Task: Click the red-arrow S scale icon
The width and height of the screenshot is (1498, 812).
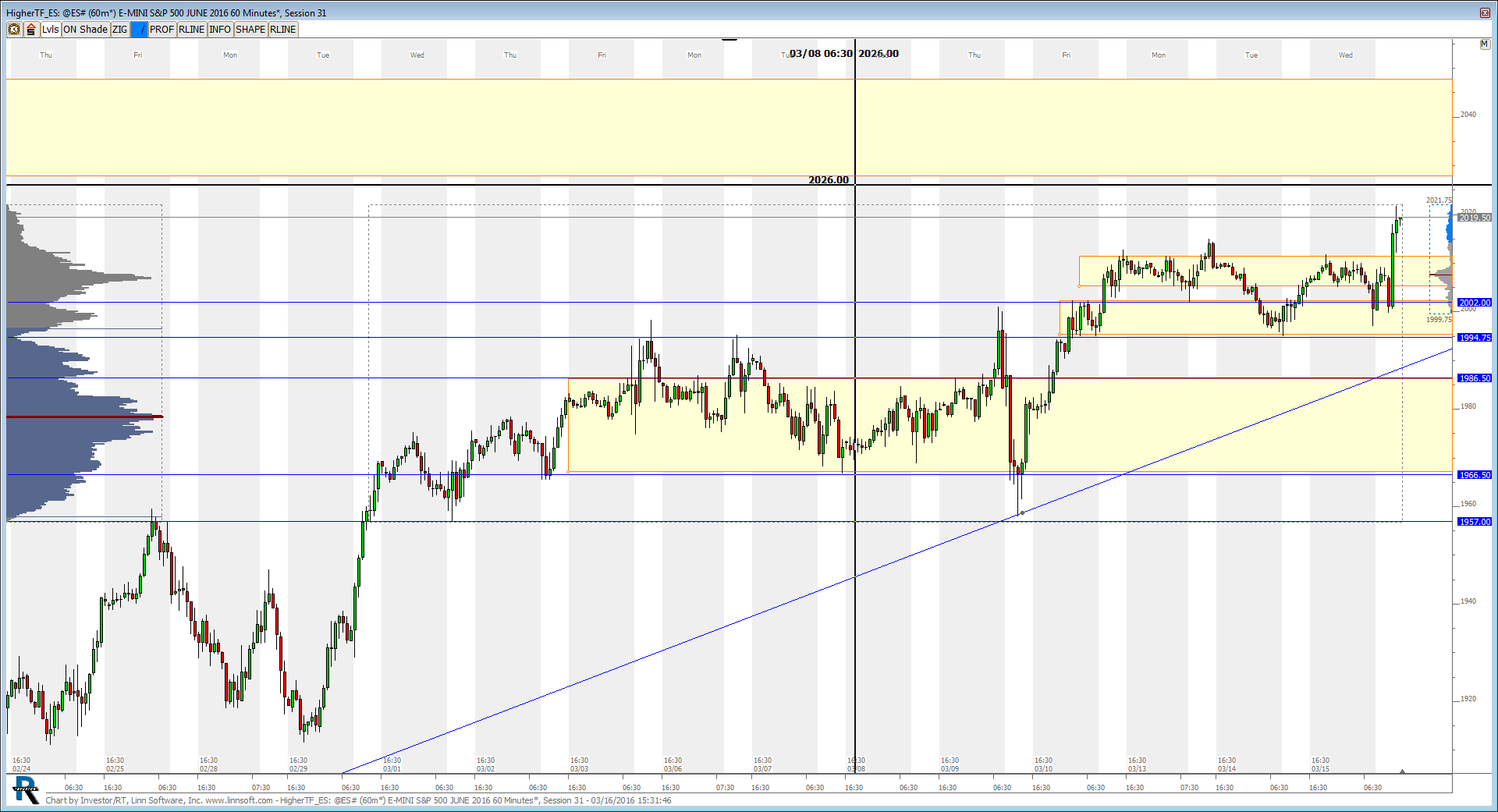Action: (x=31, y=30)
